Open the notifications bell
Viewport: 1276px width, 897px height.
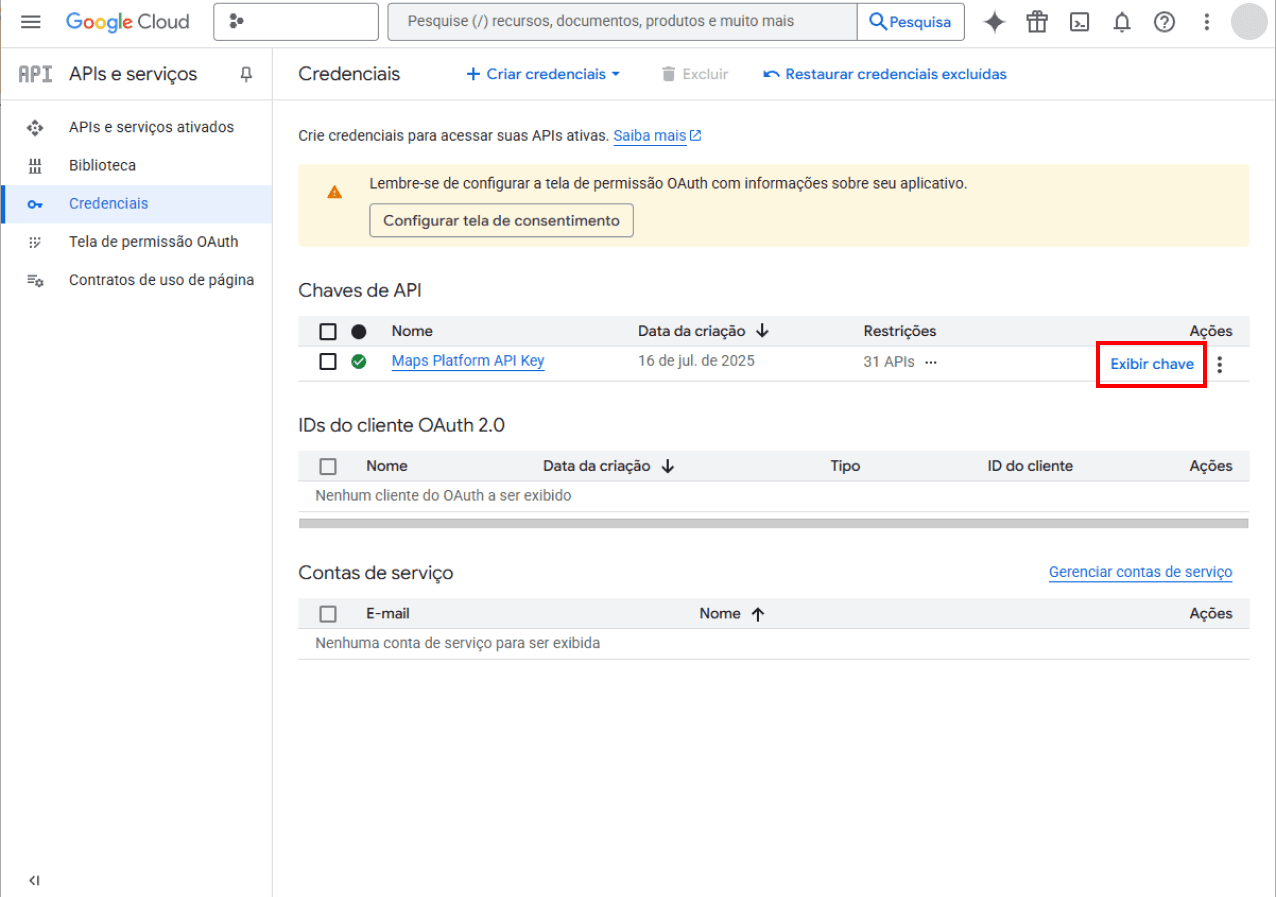pyautogui.click(x=1122, y=22)
